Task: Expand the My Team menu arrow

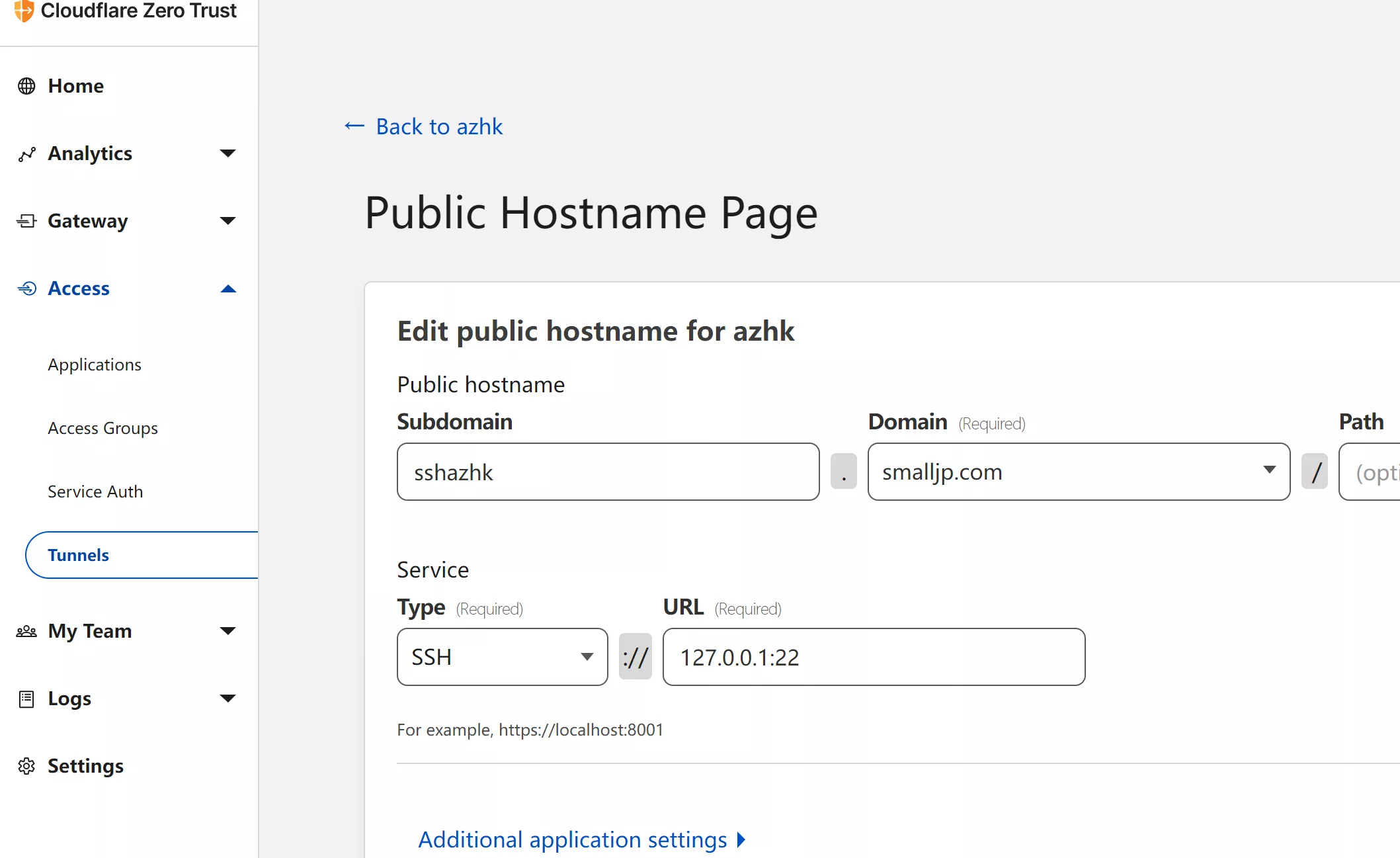Action: tap(227, 631)
